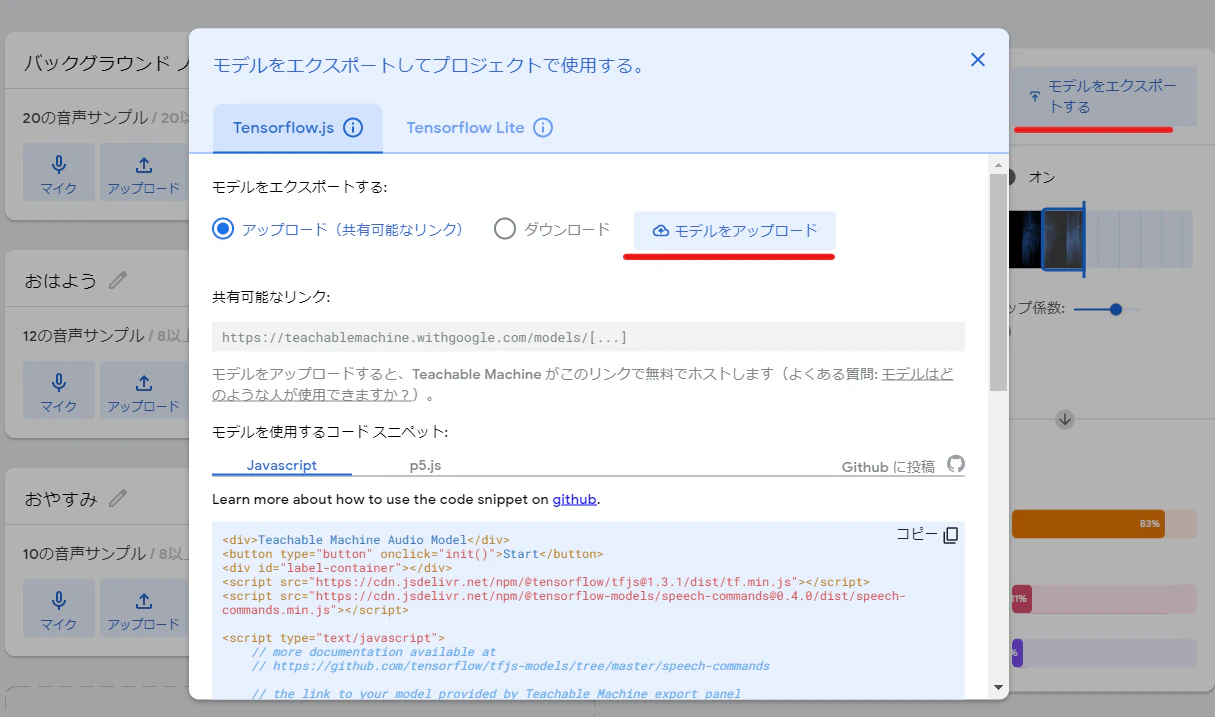Click the Teachable Machine Audio Model code line
The height and width of the screenshot is (717, 1215).
366,540
